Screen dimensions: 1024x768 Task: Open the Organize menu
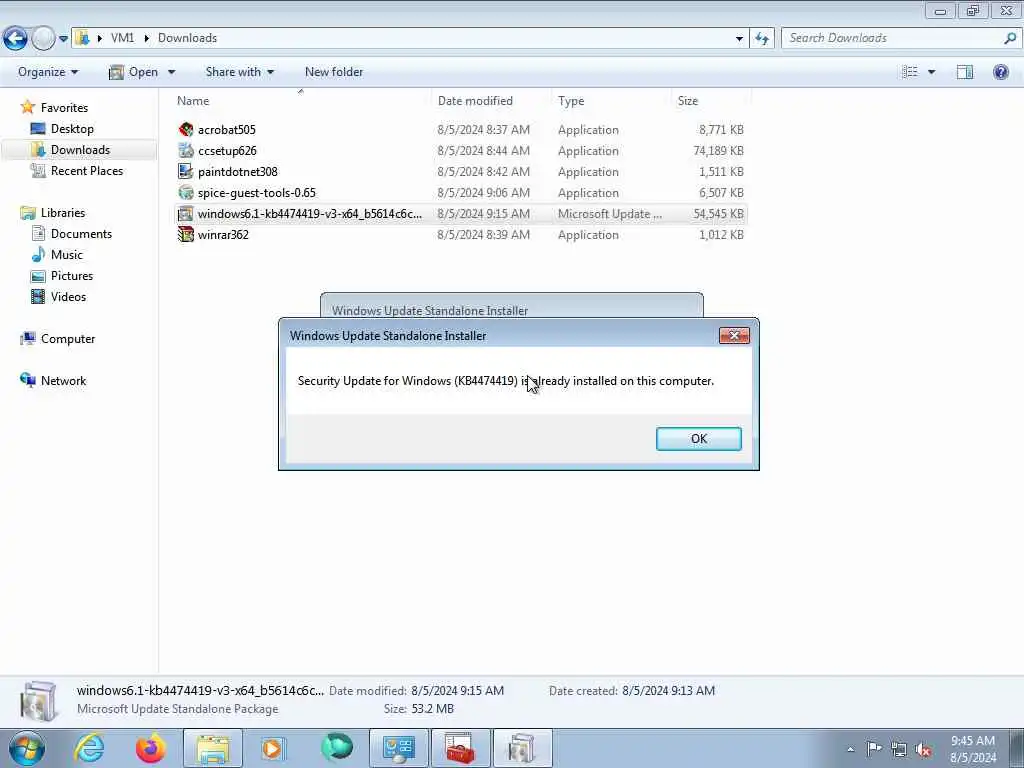click(x=48, y=72)
